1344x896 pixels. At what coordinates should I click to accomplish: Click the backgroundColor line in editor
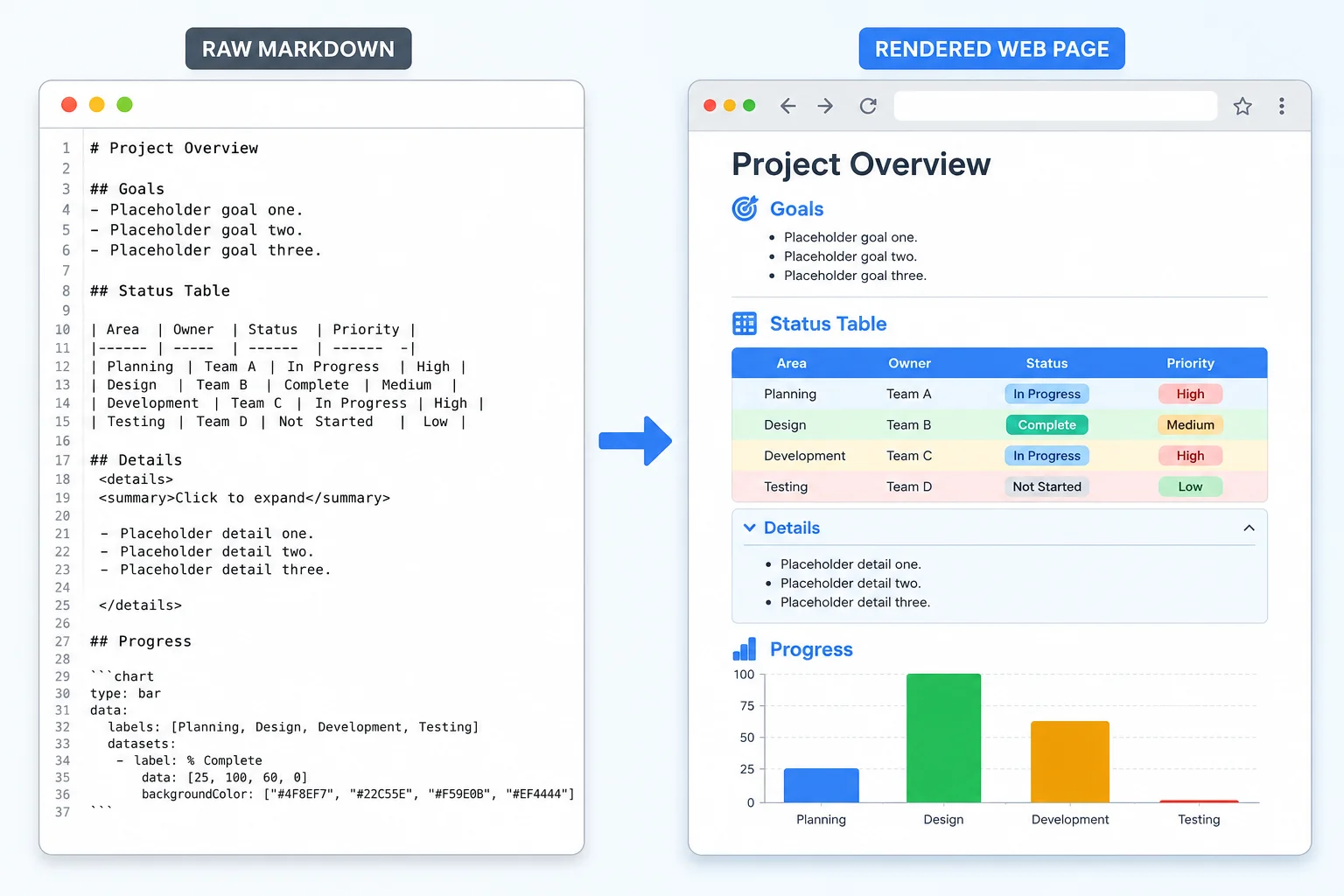tap(358, 794)
